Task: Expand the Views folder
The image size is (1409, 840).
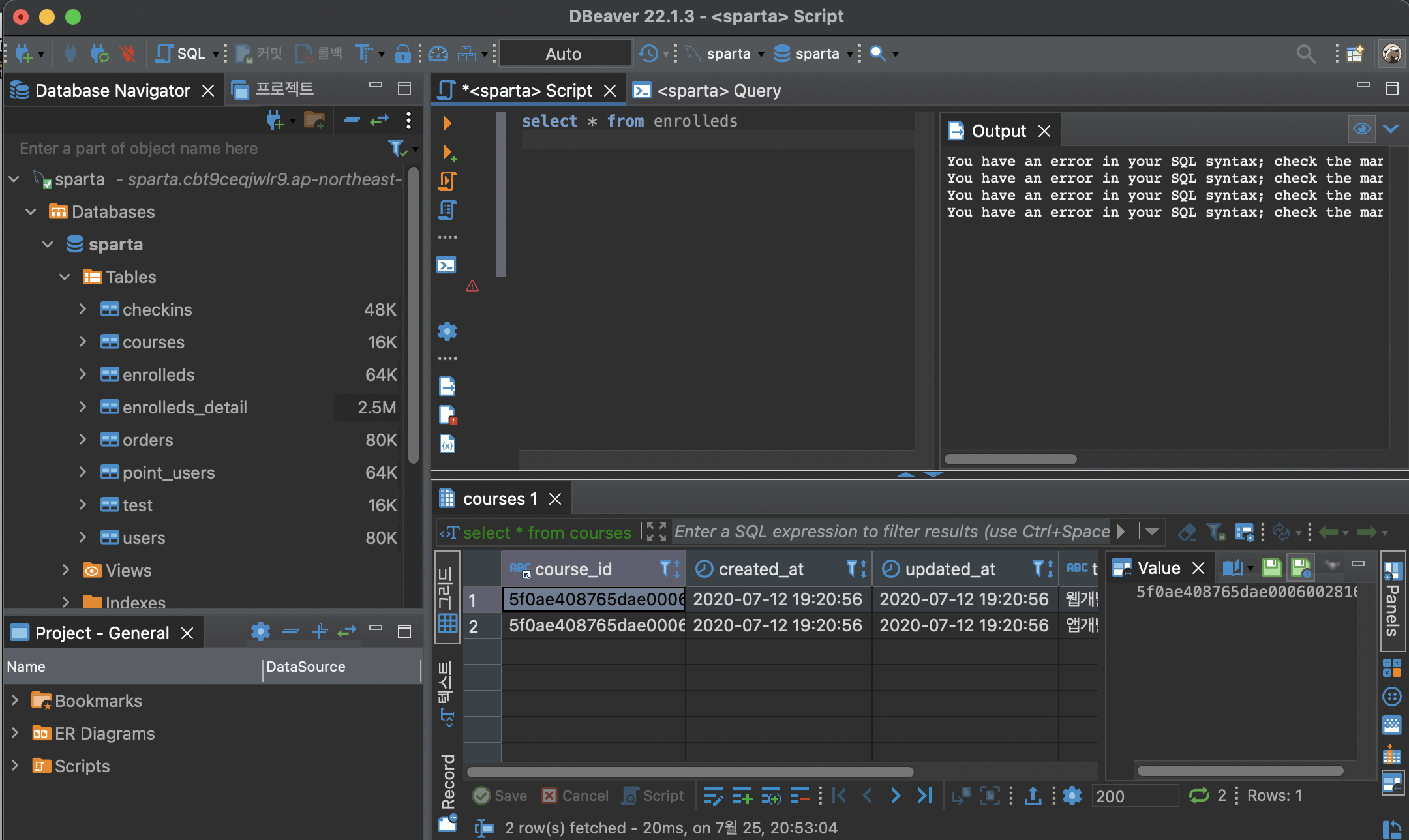Action: click(x=66, y=570)
